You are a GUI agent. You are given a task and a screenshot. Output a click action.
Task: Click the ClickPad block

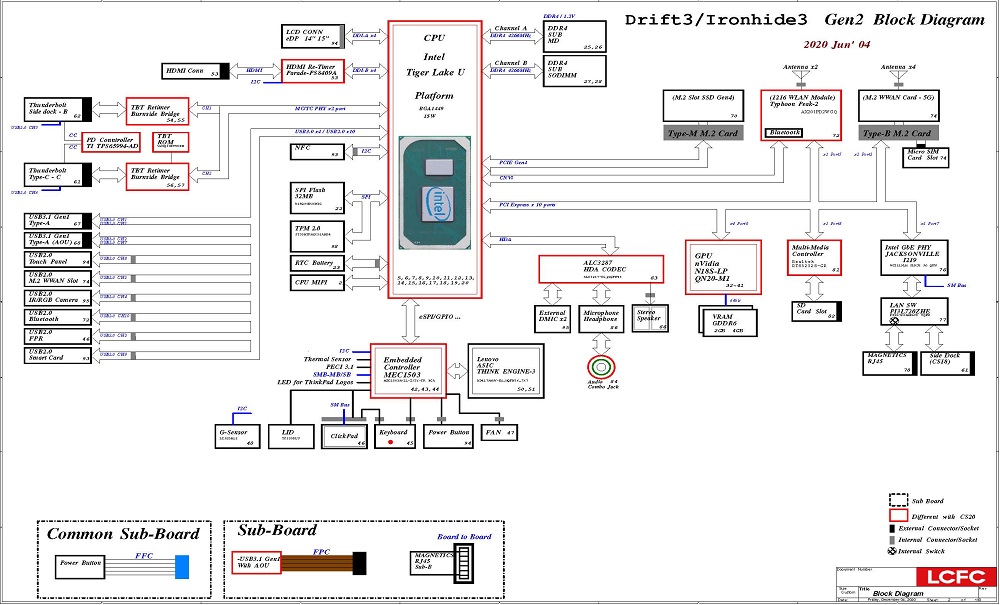click(x=345, y=436)
